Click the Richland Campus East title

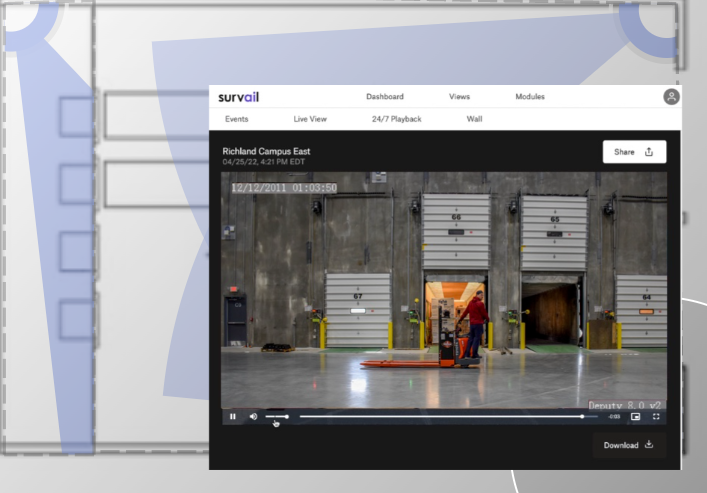[x=266, y=151]
